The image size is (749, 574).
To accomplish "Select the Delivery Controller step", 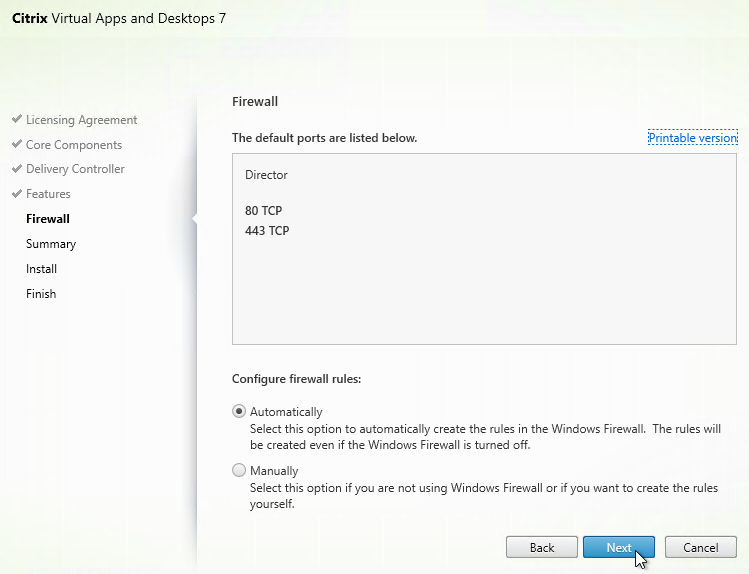I will coord(75,169).
